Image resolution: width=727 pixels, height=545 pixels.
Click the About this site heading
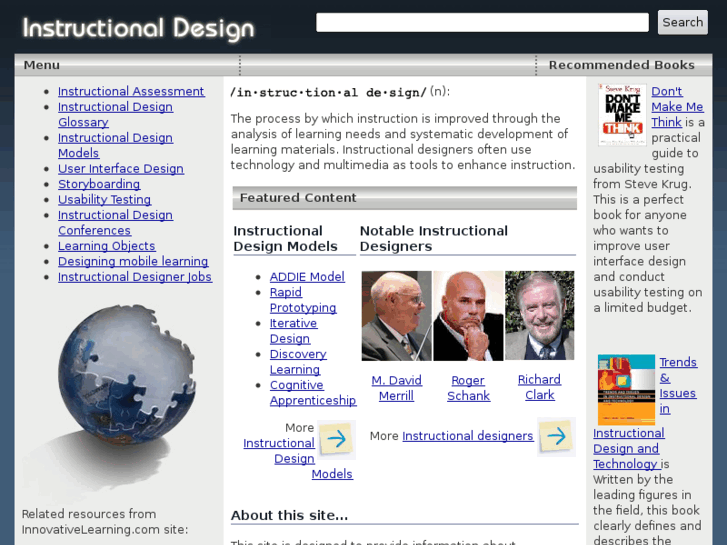(x=289, y=515)
